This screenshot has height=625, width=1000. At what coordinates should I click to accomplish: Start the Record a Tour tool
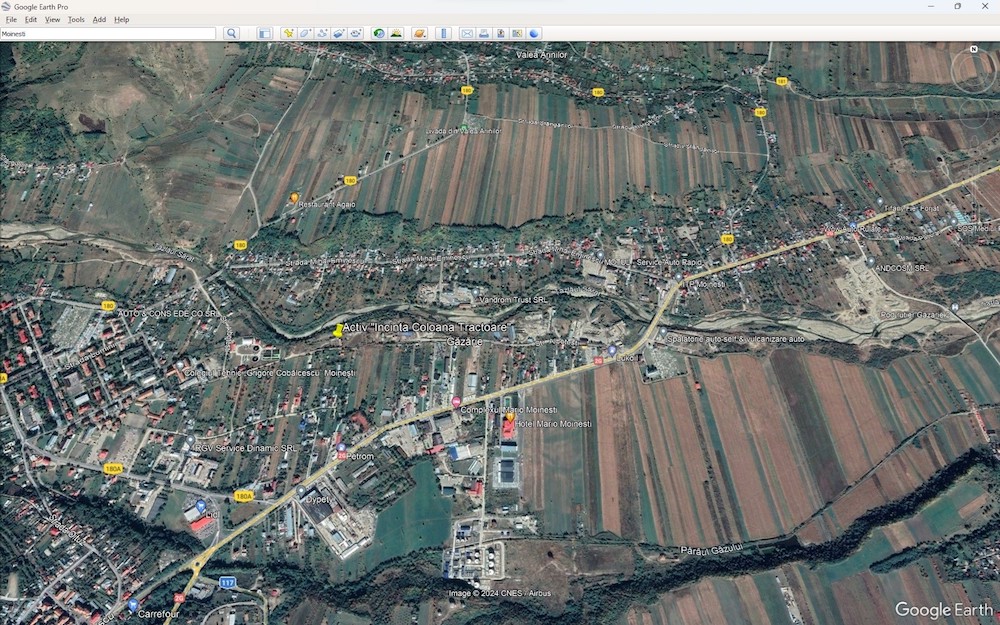[x=355, y=33]
